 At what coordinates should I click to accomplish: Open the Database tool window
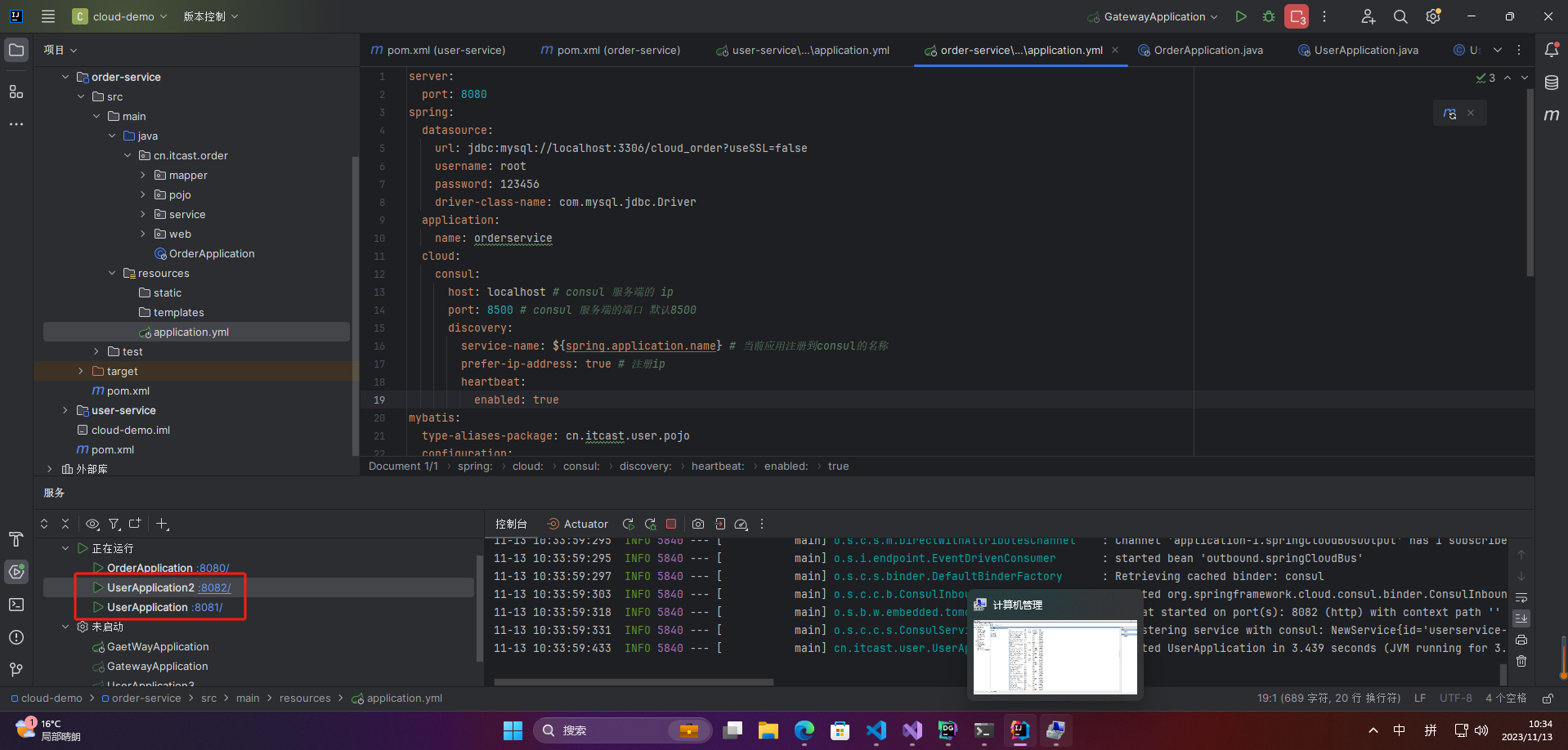(x=1551, y=83)
